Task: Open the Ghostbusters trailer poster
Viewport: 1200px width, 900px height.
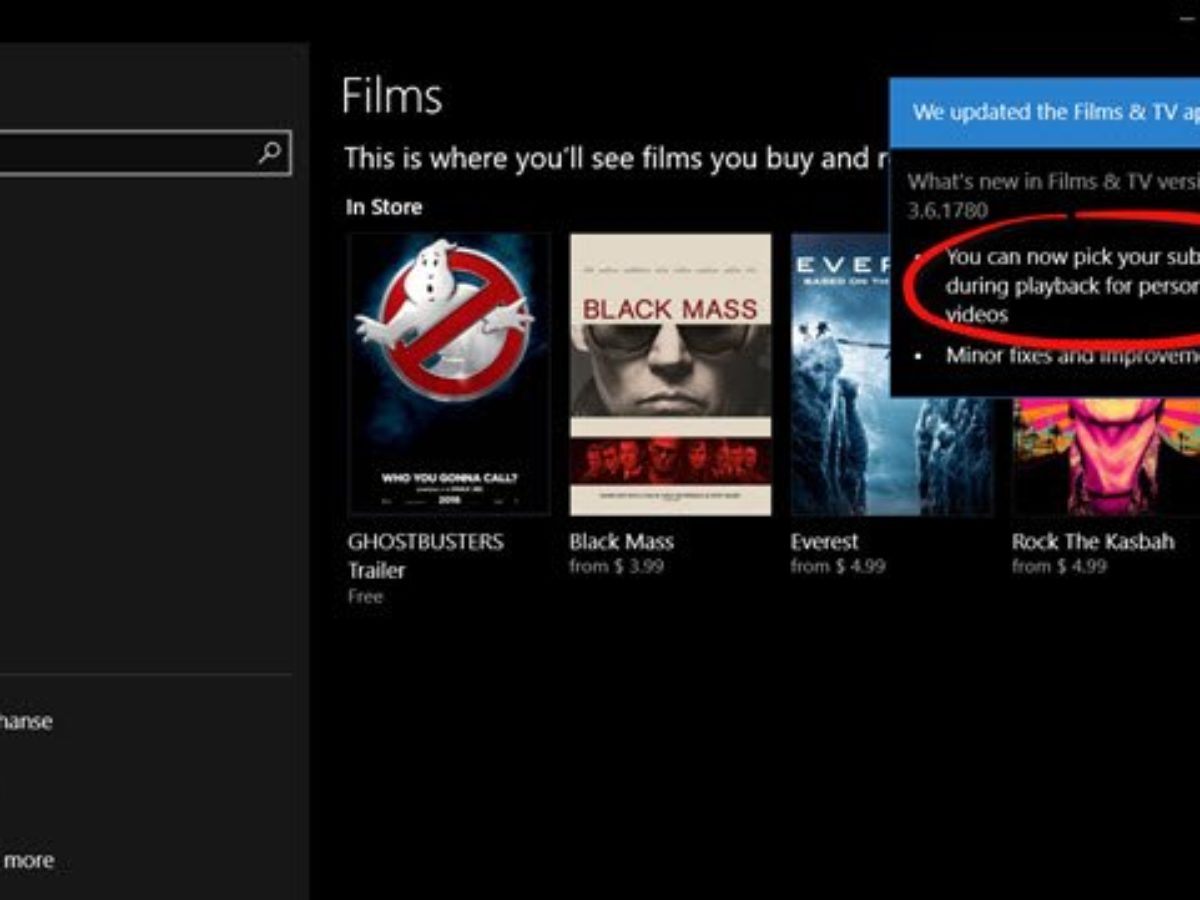Action: pos(449,375)
